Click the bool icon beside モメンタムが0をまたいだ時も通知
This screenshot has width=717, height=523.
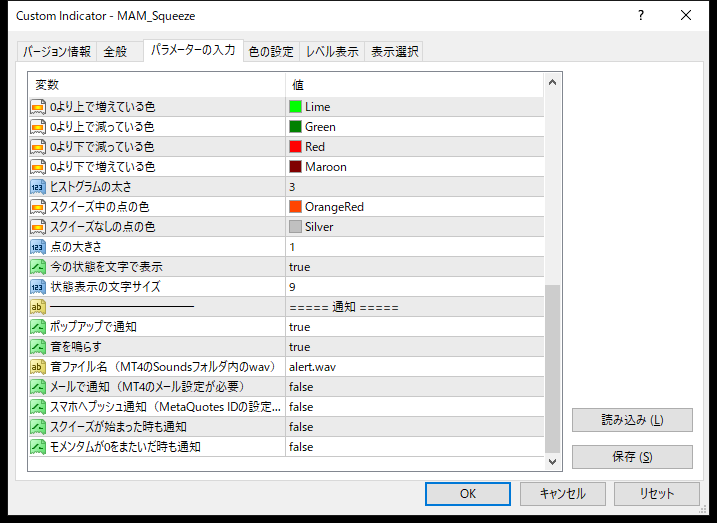point(38,447)
